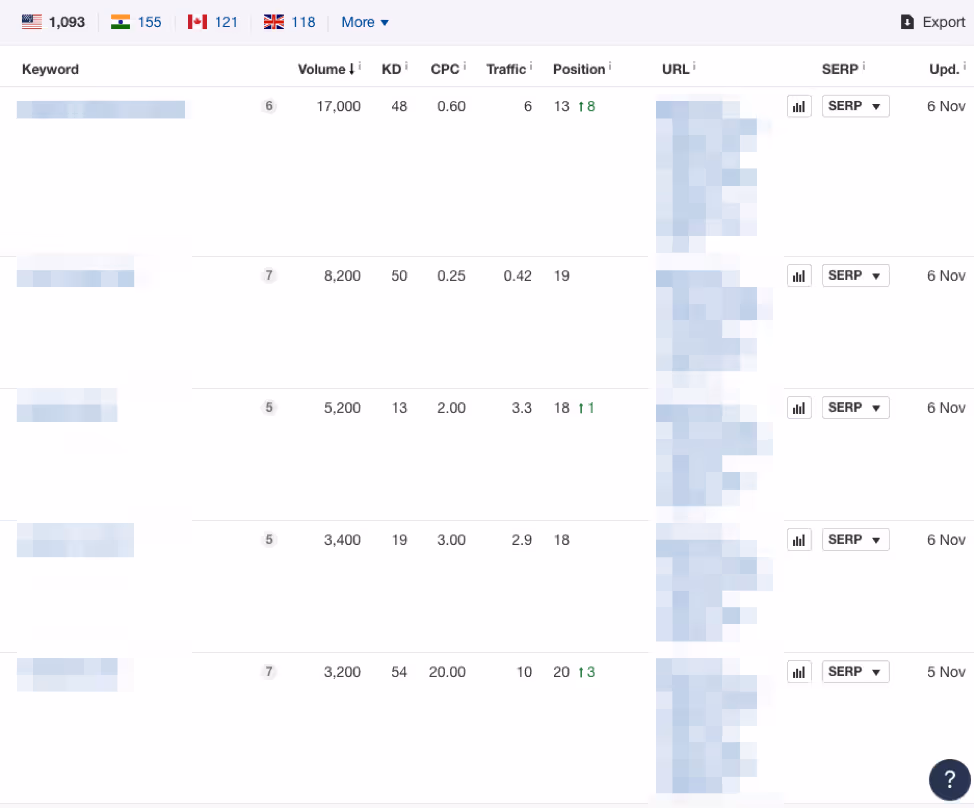Click word count badge 5 in 3,400 row
Image resolution: width=974 pixels, height=808 pixels.
(x=269, y=539)
